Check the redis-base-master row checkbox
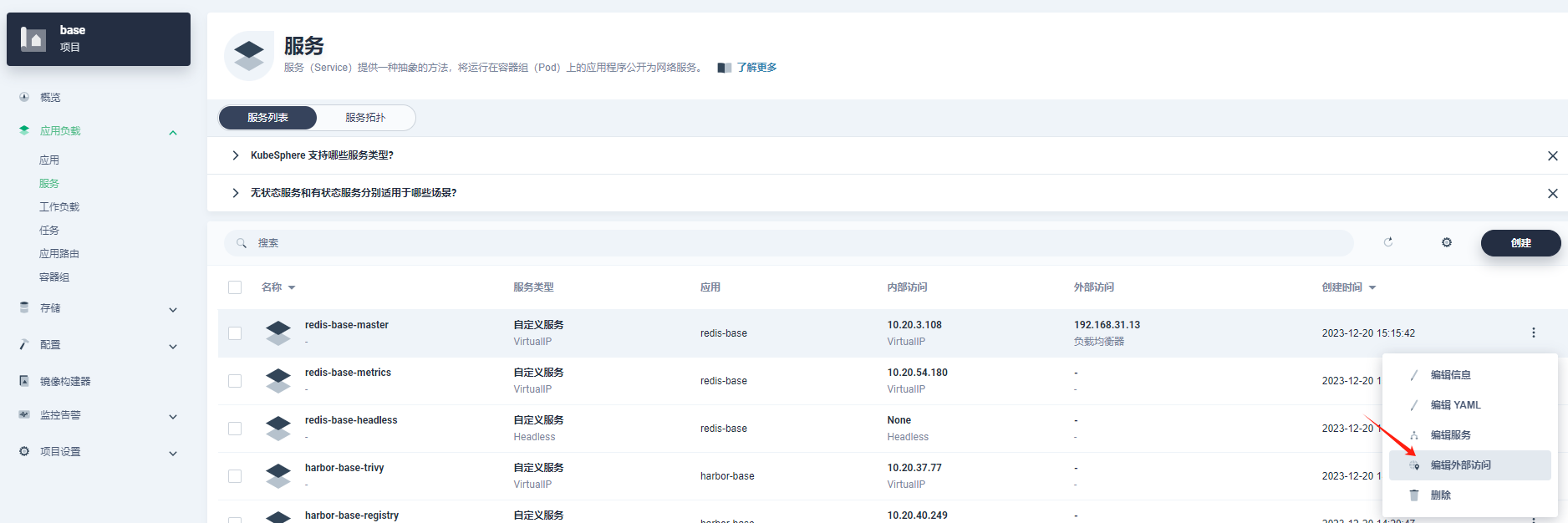This screenshot has width=1568, height=523. (235, 333)
